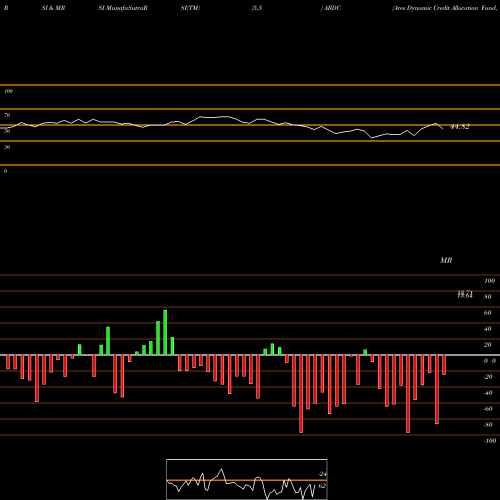Click the RSI 30 level label
This screenshot has height=500, width=500.
(7, 147)
